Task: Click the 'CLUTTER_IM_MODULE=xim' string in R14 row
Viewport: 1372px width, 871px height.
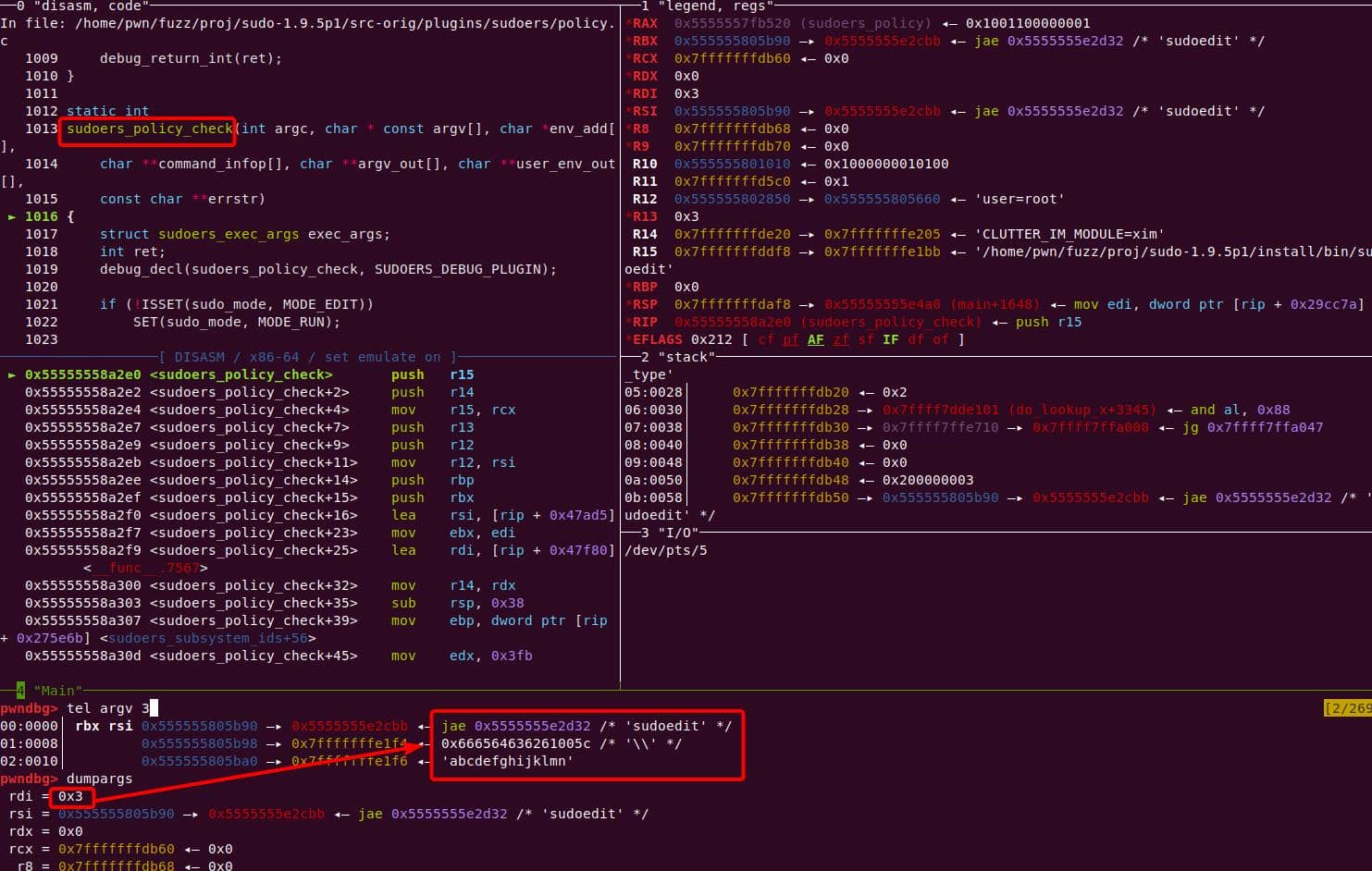Action: 1069,234
